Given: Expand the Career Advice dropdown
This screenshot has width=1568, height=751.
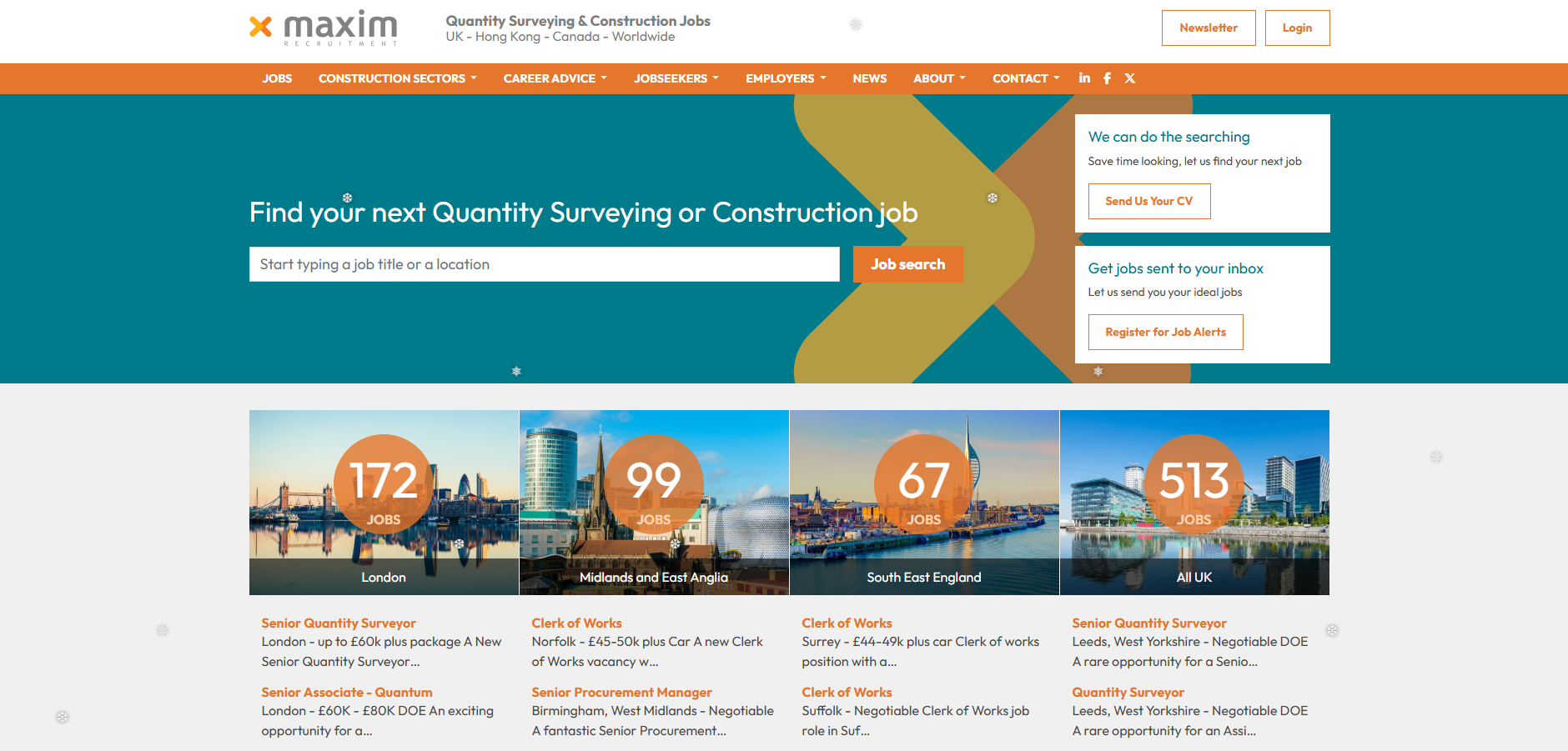Looking at the screenshot, I should [x=555, y=78].
